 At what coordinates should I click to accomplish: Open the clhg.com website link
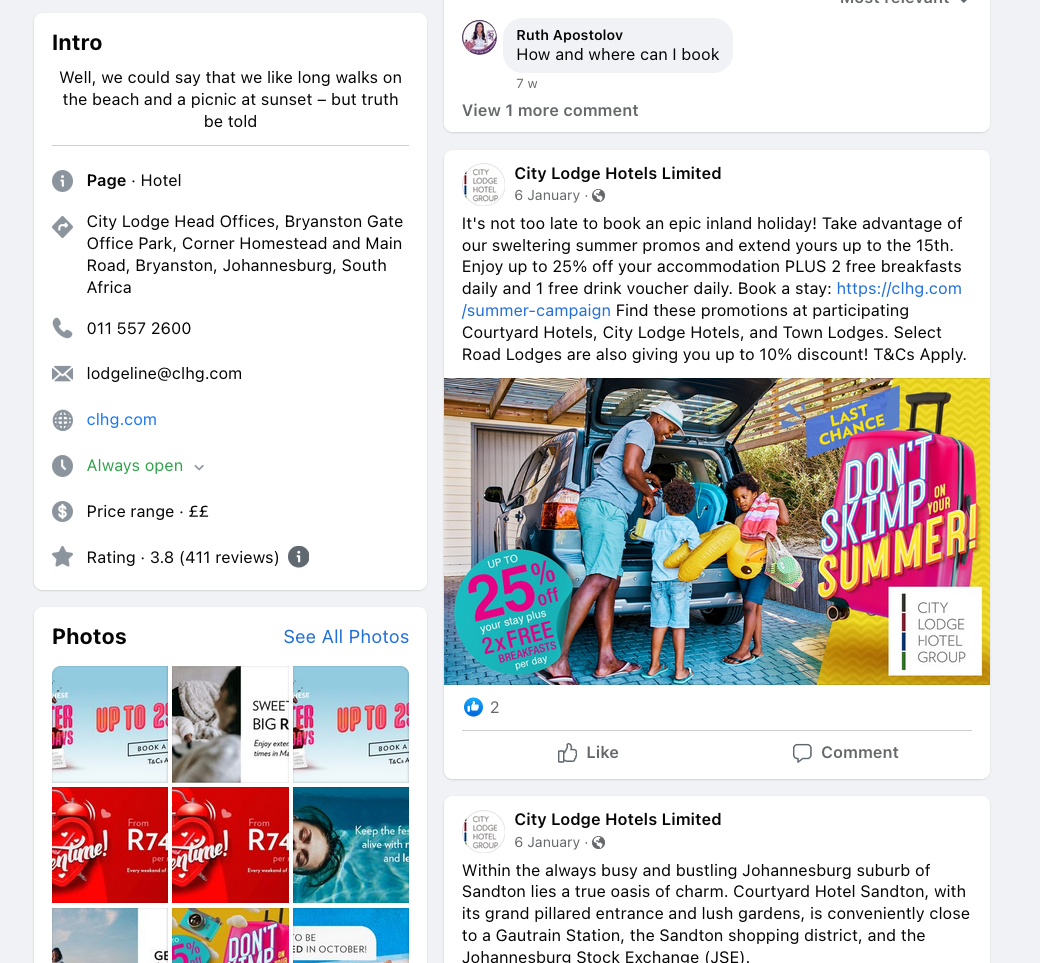121,420
